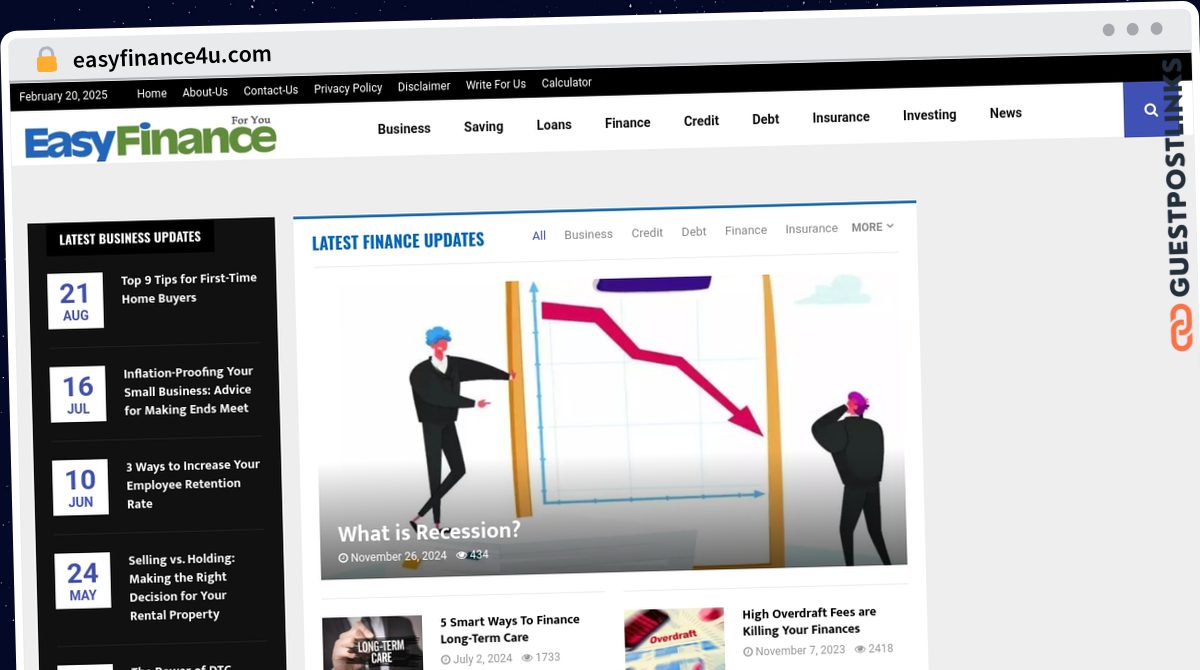
Task: Click the November 7, 2023 post date
Action: click(794, 650)
